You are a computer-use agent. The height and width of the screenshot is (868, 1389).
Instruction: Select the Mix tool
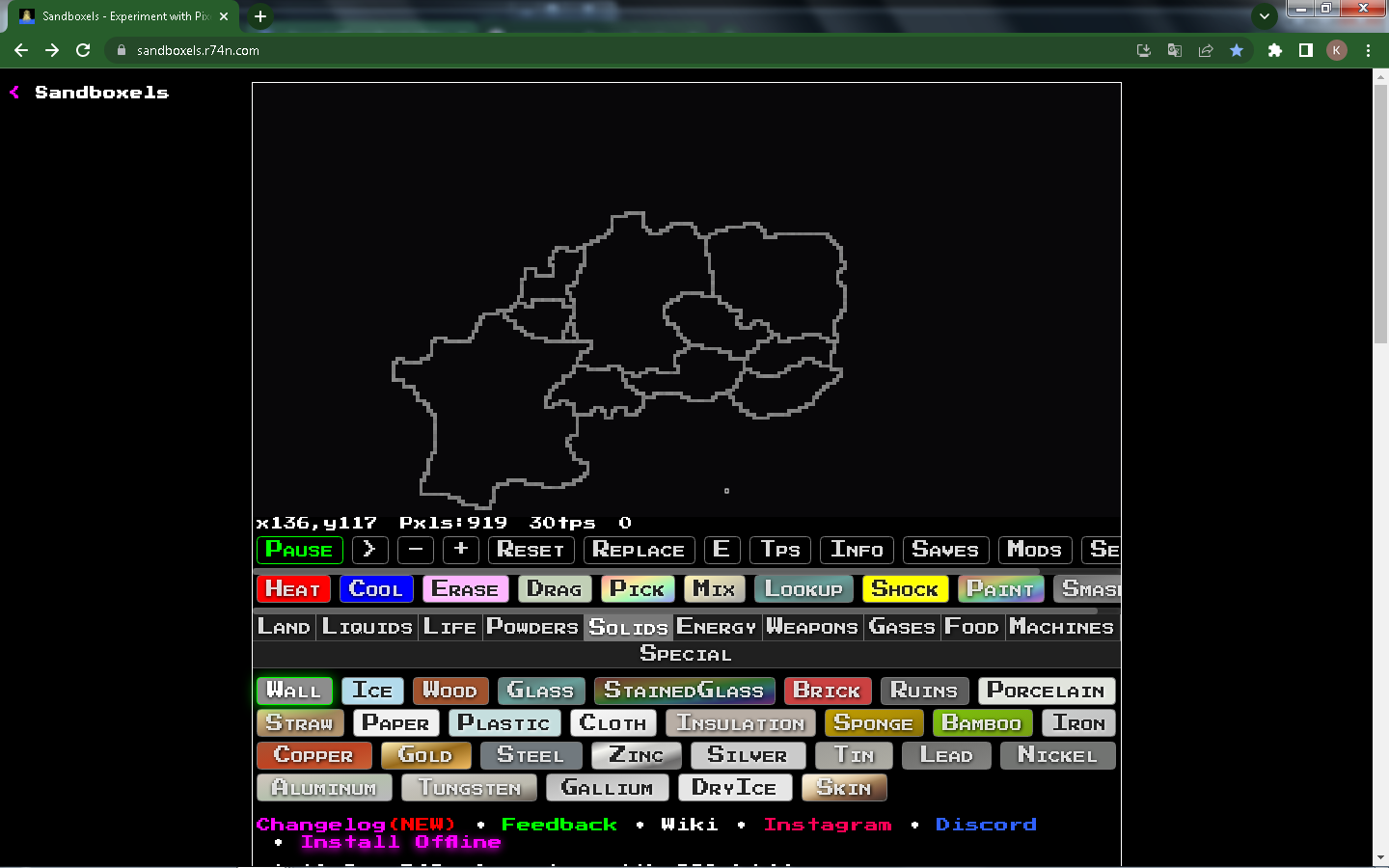point(714,589)
